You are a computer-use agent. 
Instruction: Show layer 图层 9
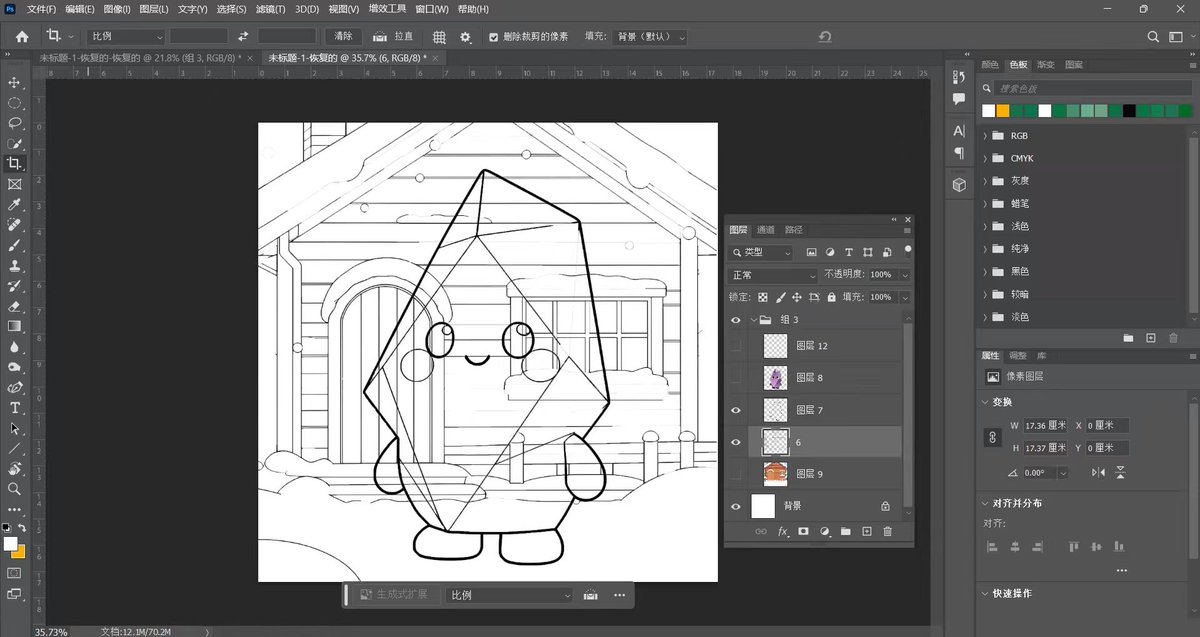[x=736, y=474]
